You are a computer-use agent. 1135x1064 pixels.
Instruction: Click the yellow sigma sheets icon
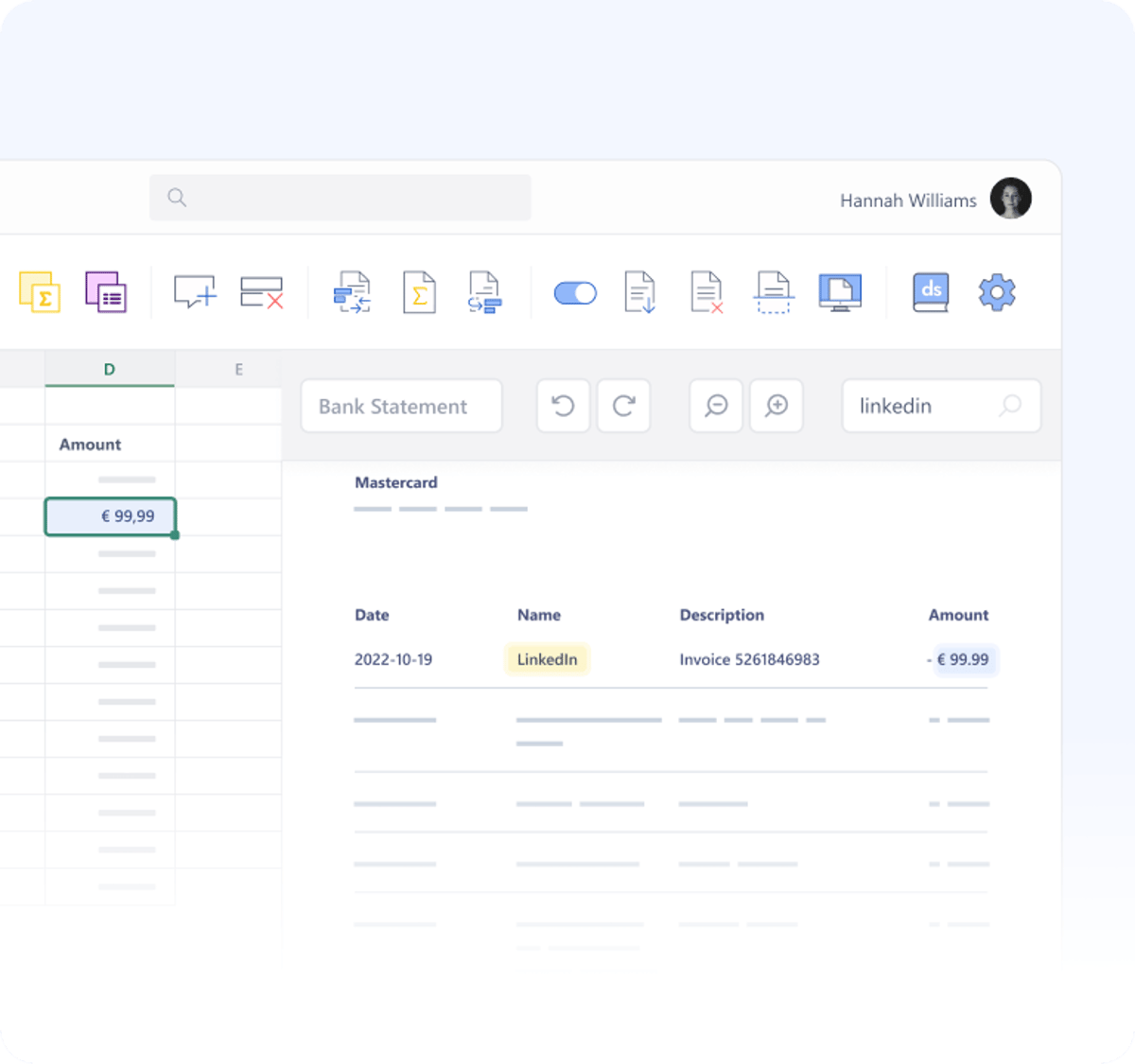click(x=40, y=292)
